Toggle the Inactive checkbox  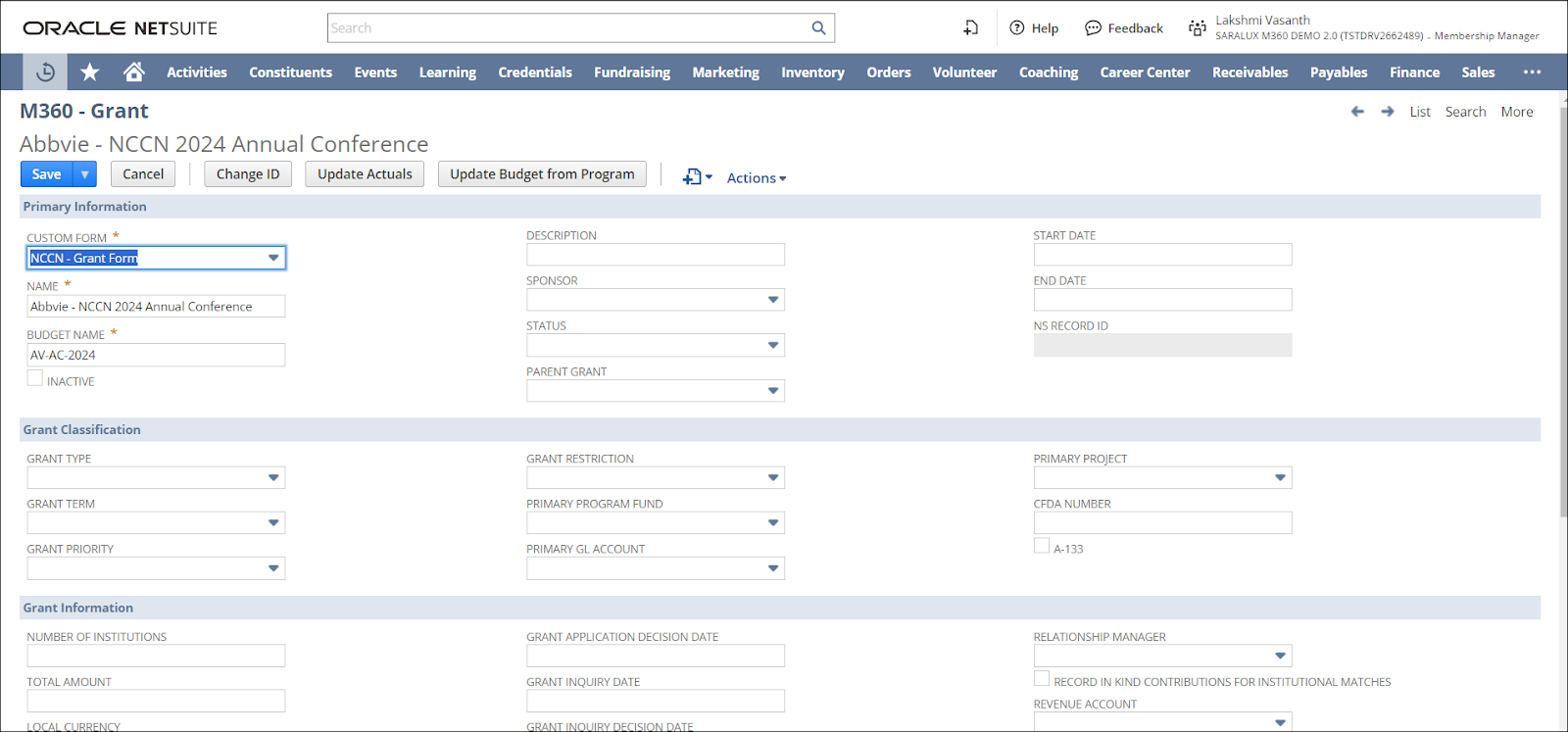point(35,379)
